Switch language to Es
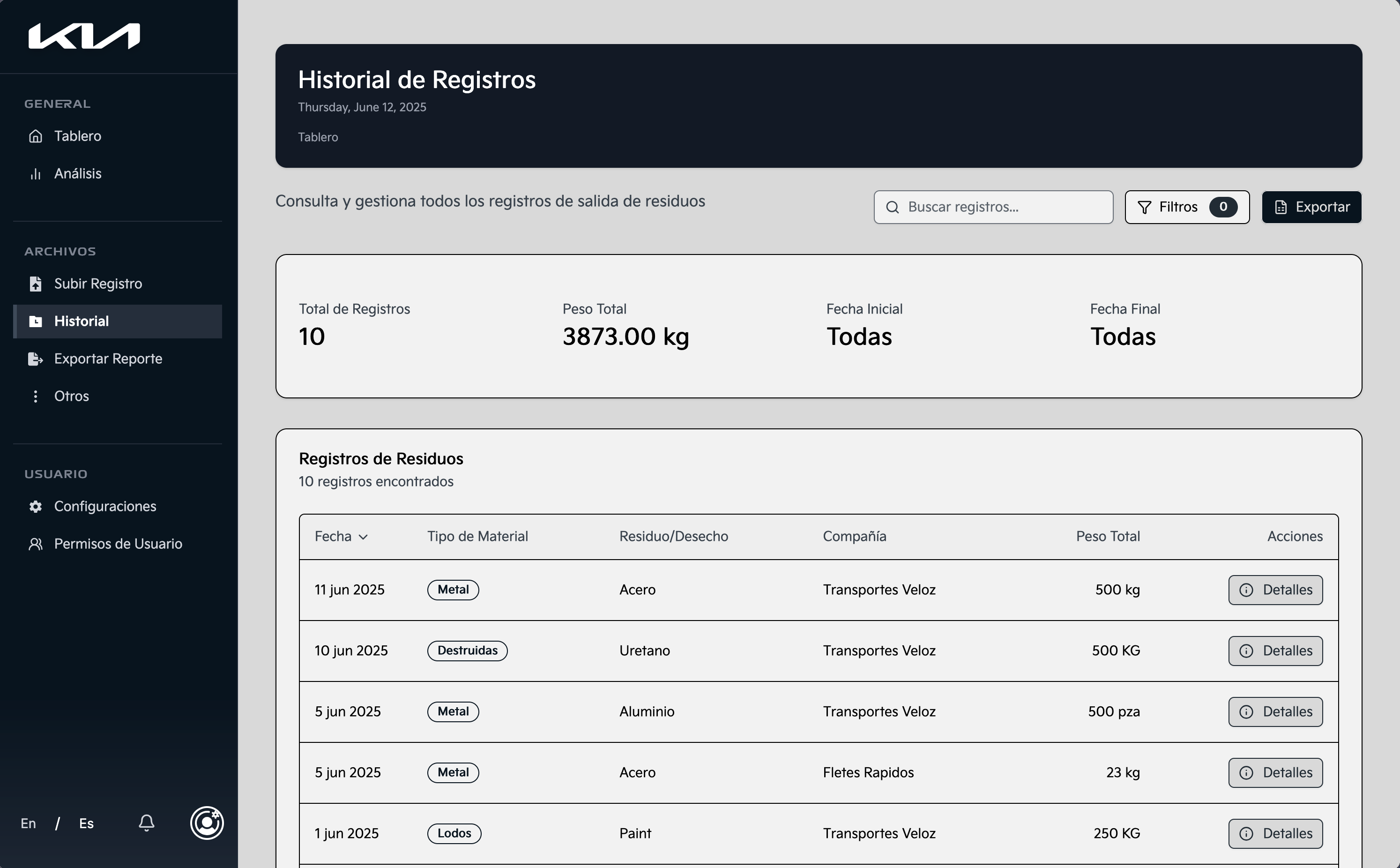The image size is (1400, 868). 86,823
